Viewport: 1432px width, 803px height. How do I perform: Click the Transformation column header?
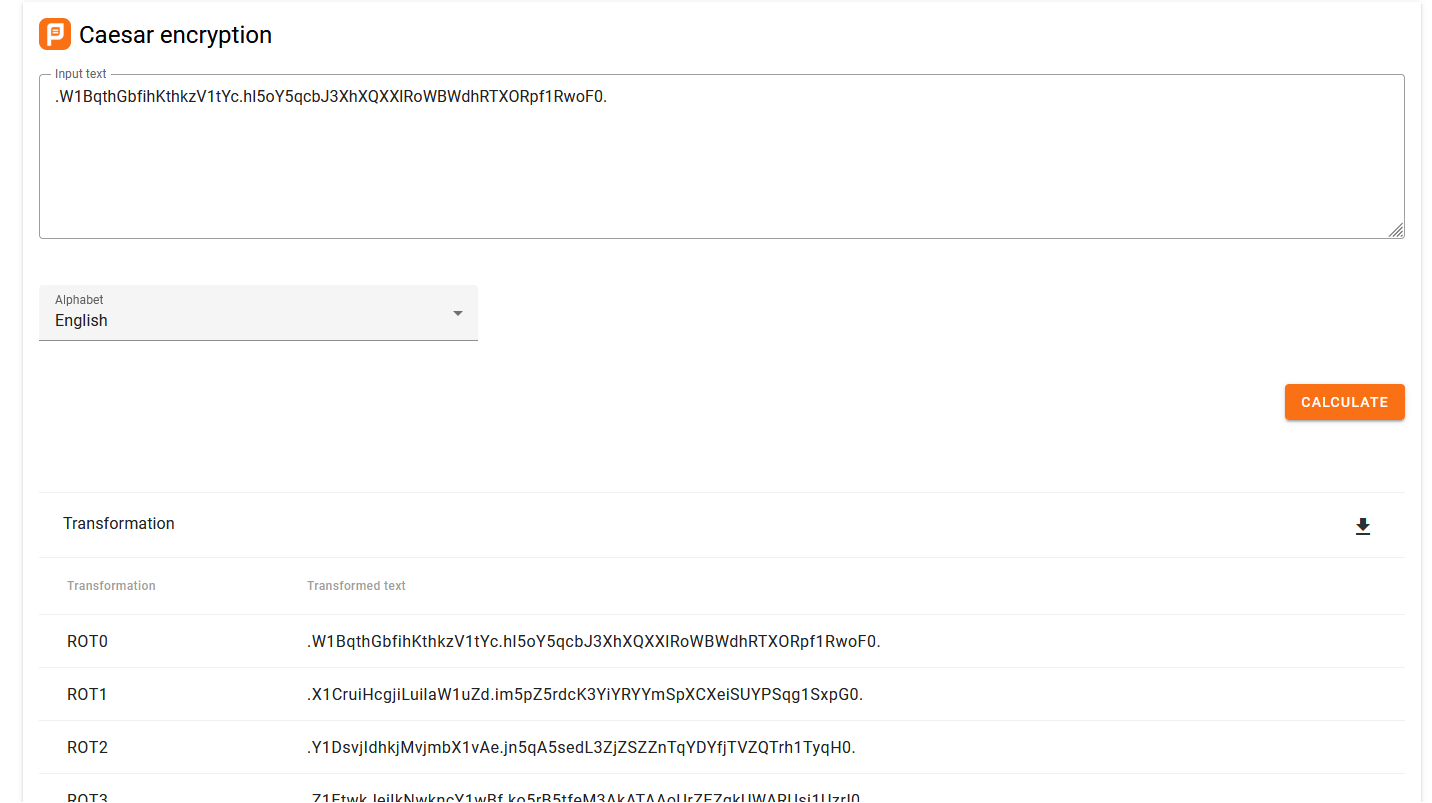tap(111, 586)
